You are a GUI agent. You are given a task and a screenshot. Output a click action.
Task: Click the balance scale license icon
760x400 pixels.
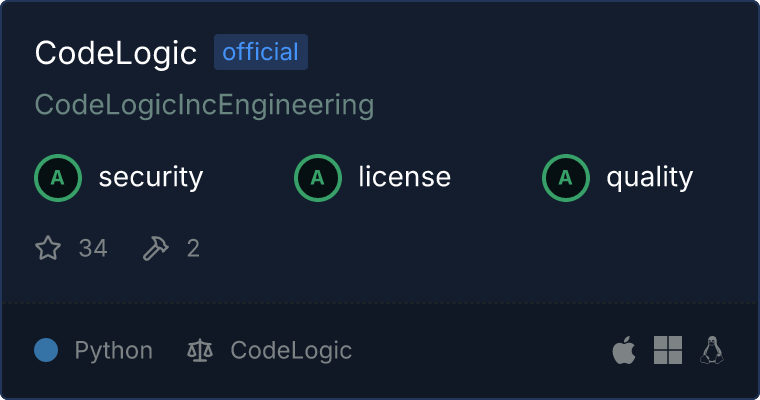[x=200, y=351]
